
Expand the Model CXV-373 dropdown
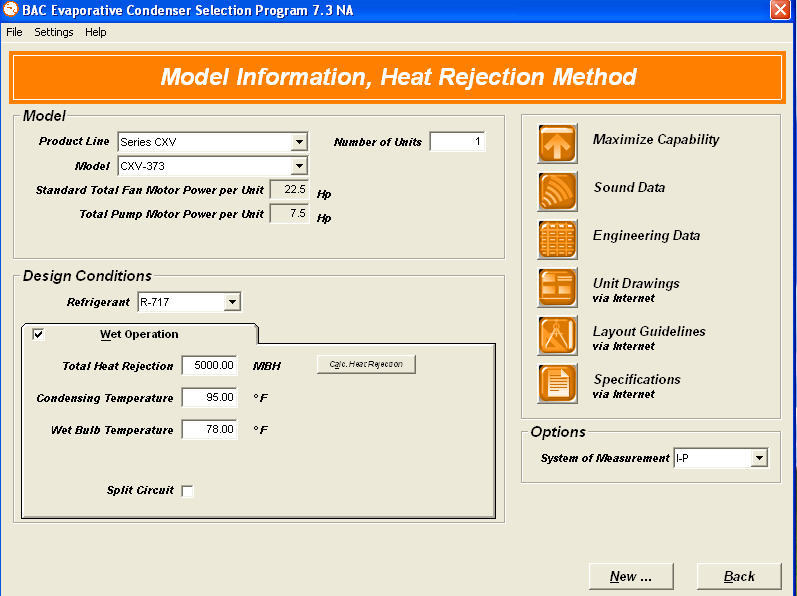(299, 166)
